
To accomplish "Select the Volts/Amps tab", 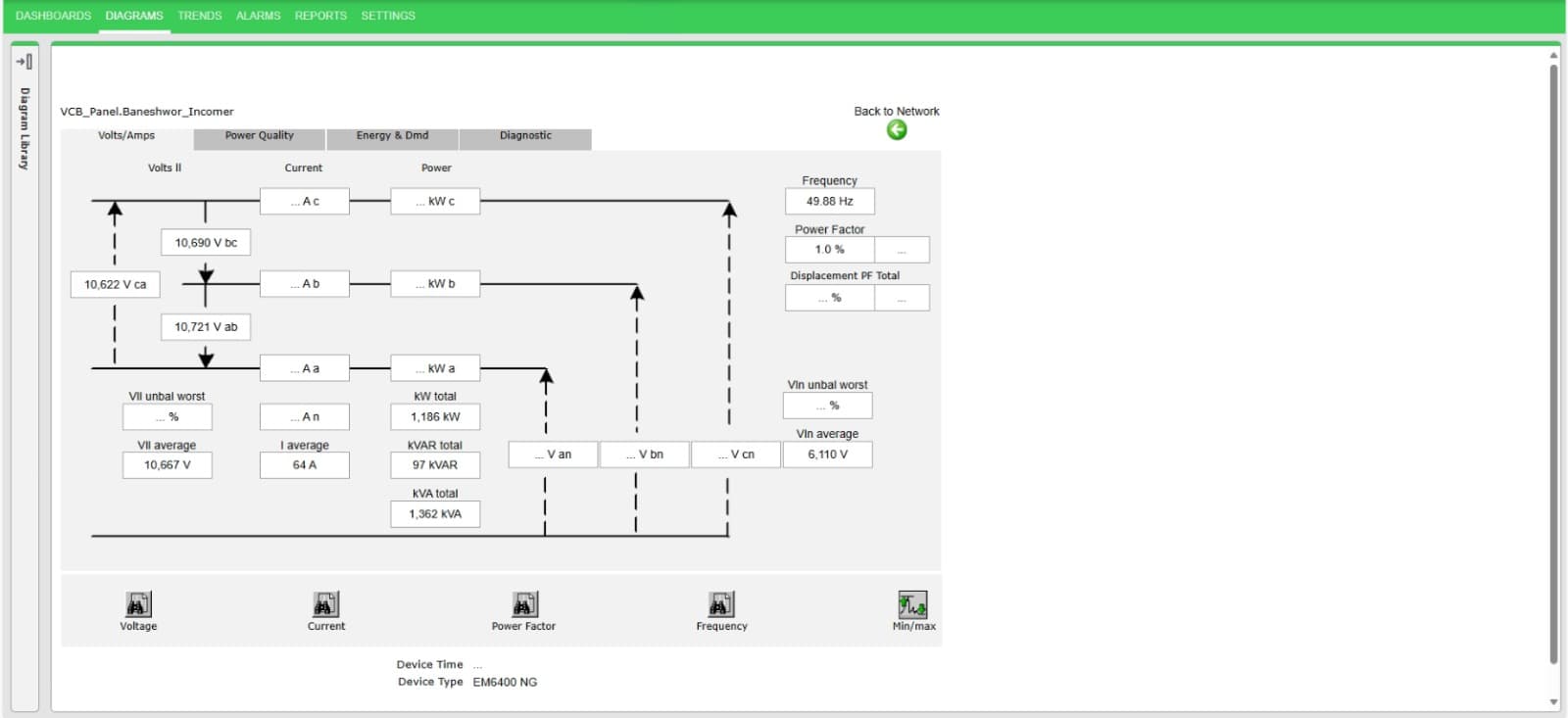I will (x=126, y=136).
